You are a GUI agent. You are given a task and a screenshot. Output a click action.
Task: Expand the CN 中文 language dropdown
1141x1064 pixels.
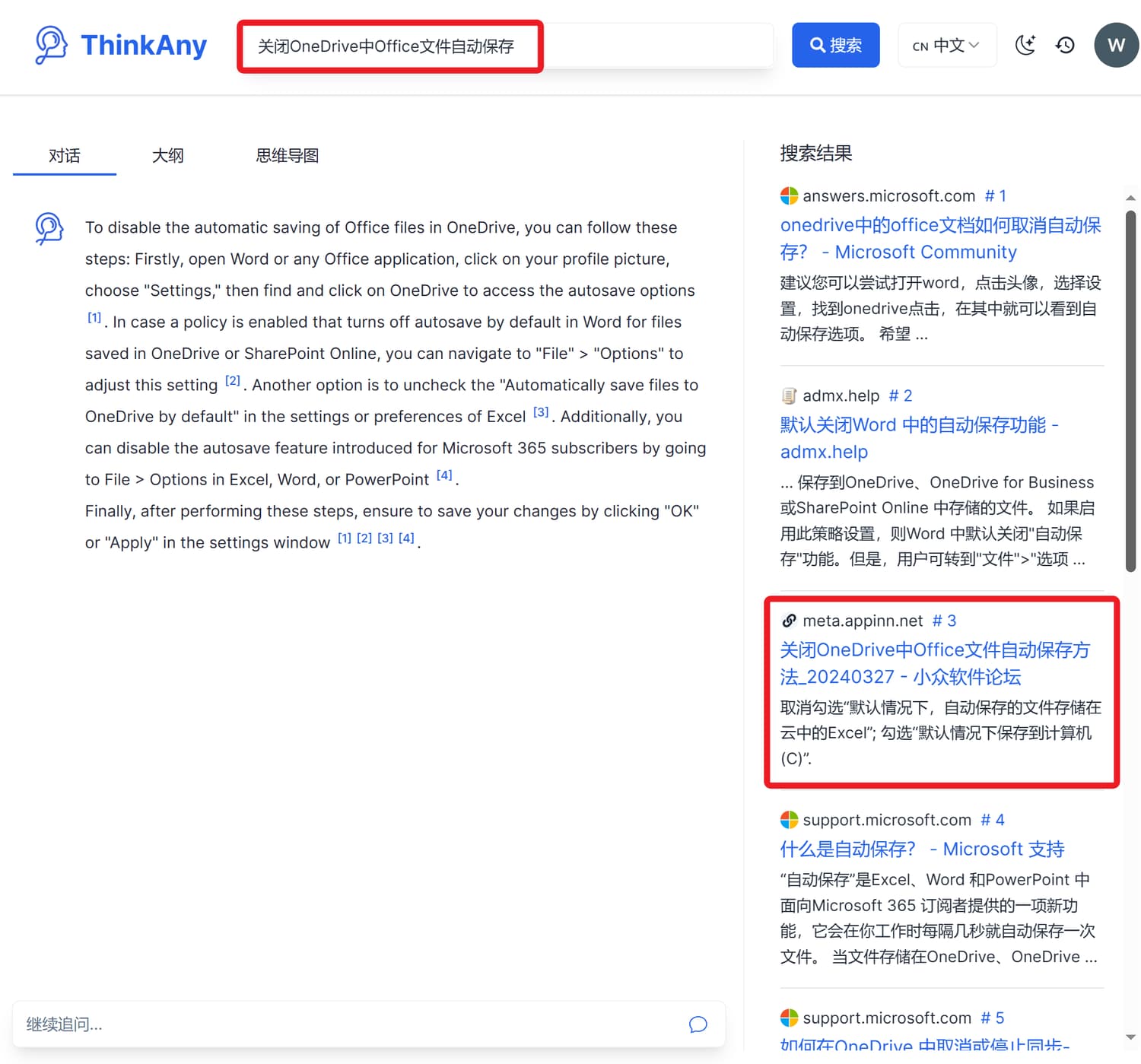tap(946, 46)
